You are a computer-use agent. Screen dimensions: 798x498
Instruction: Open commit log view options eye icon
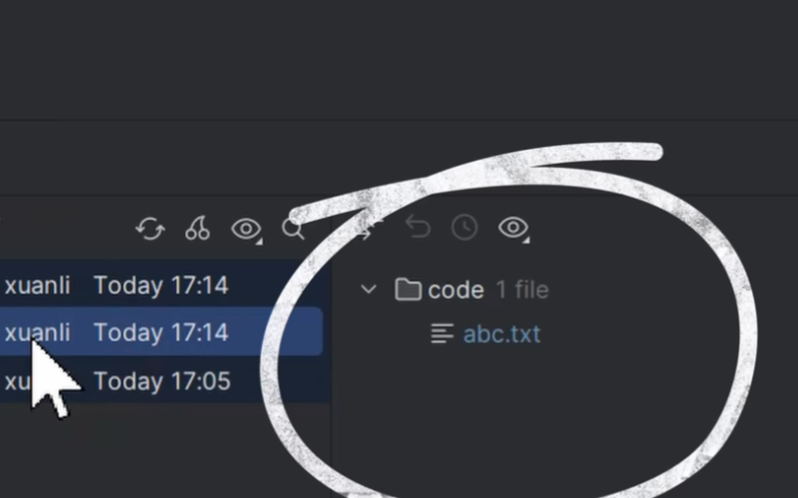247,229
